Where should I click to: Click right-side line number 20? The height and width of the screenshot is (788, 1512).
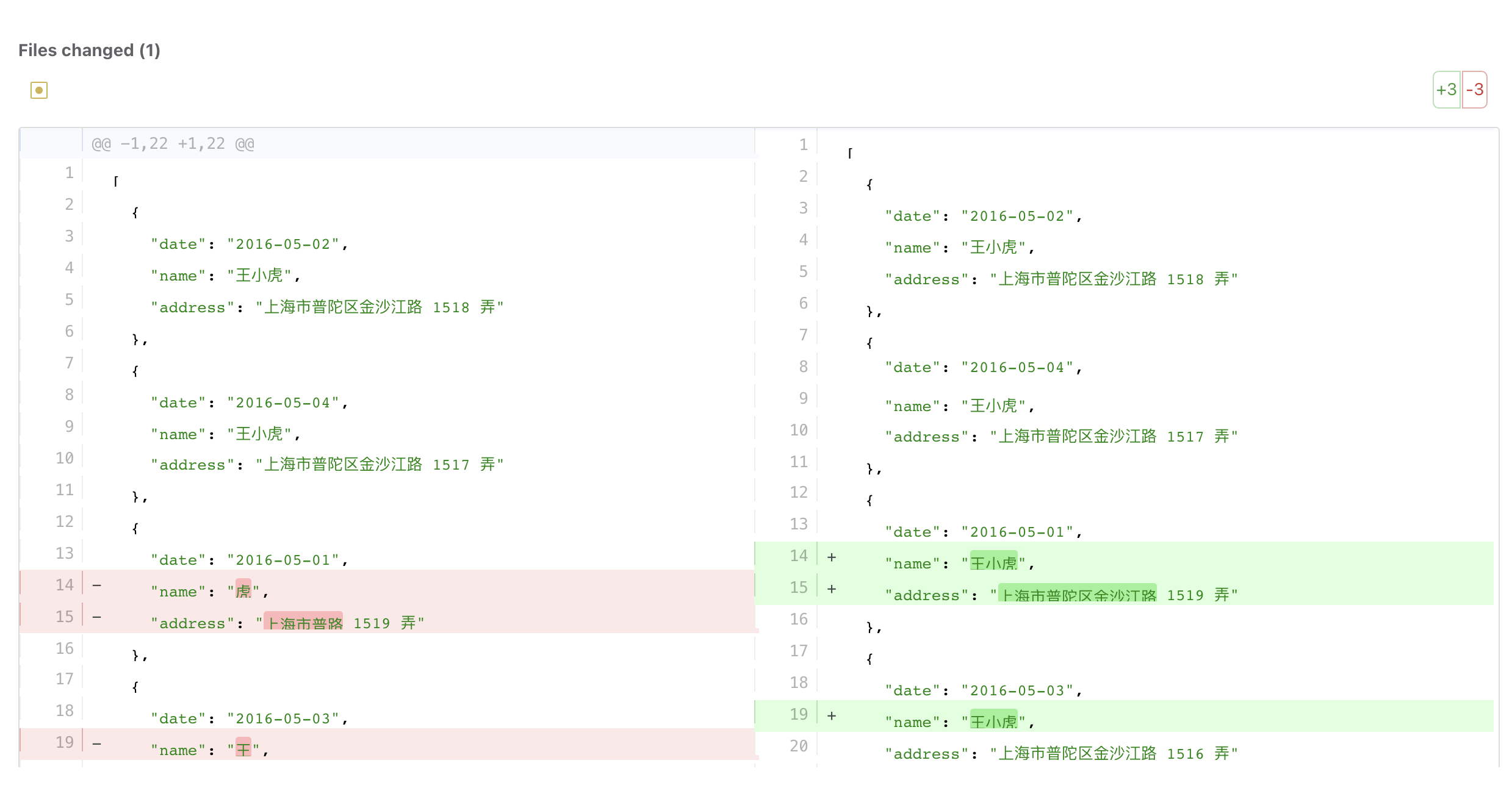798,747
